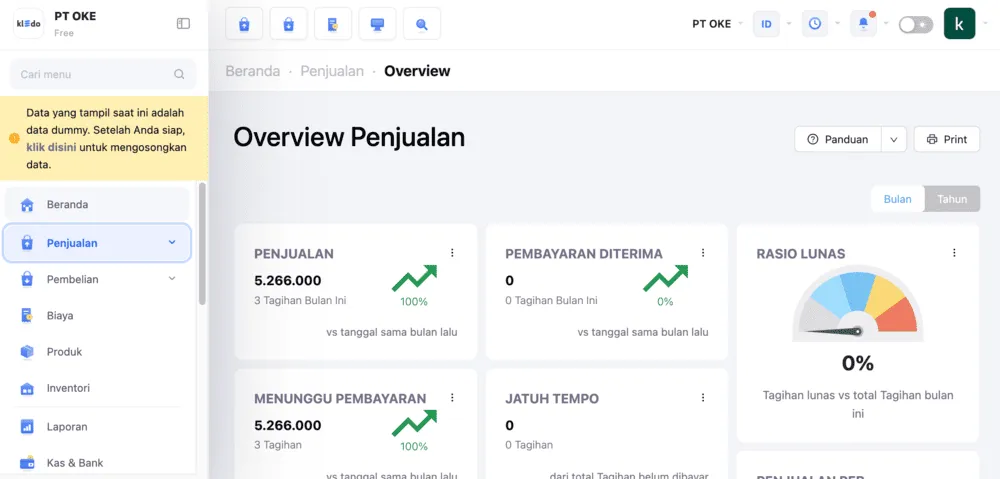Click the 'PT OKE' company name in the sidebar header

[x=75, y=17]
